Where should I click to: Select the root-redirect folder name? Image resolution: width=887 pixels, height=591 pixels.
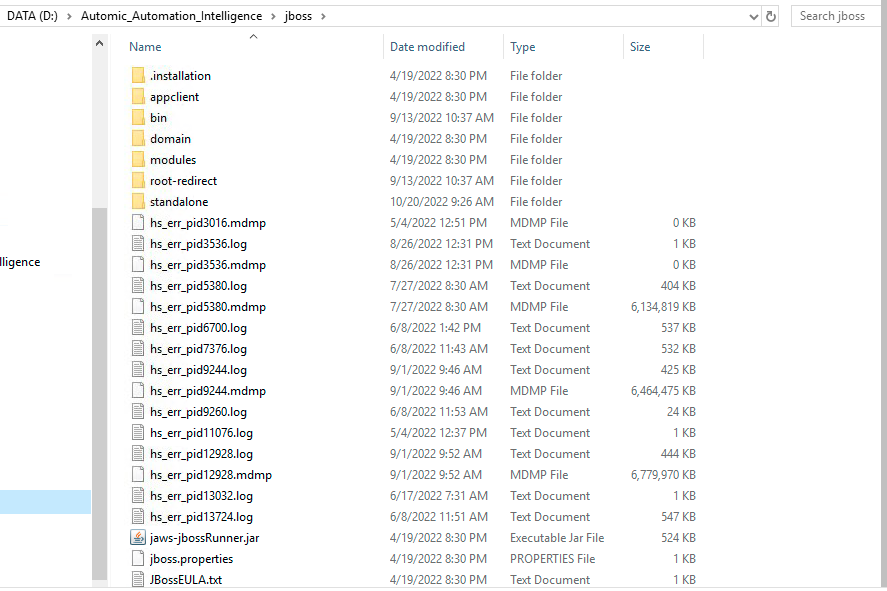click(x=184, y=181)
